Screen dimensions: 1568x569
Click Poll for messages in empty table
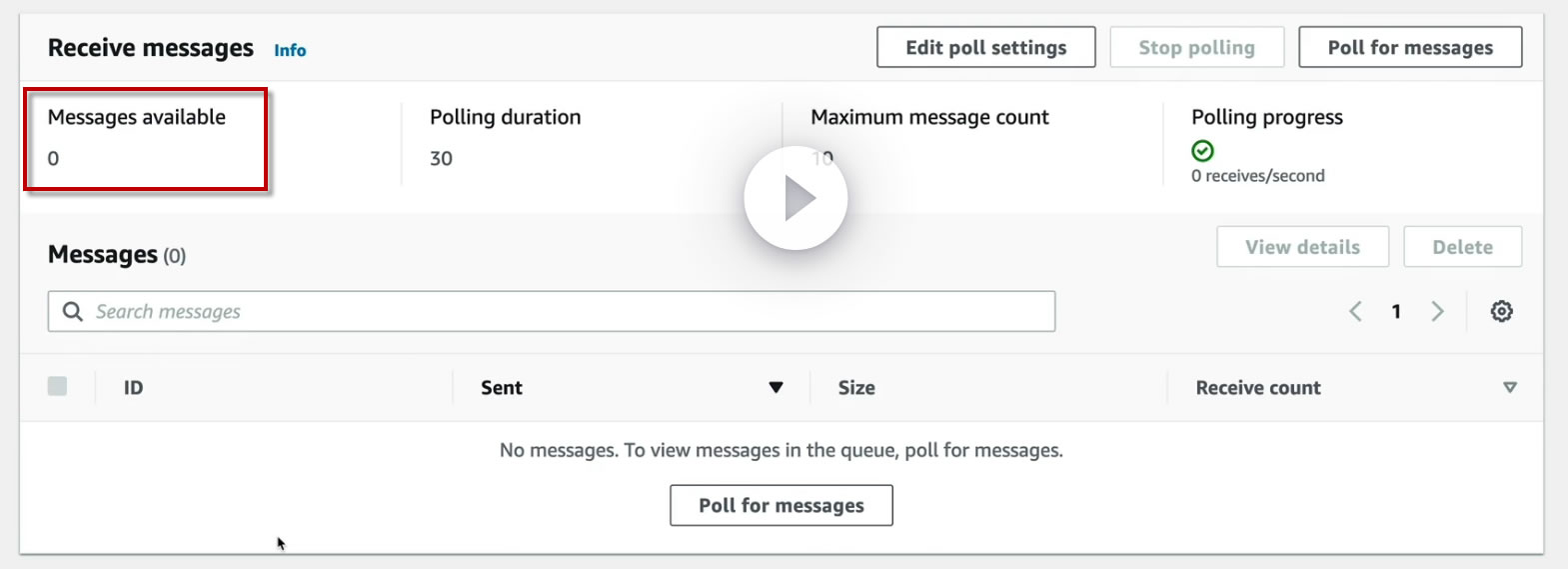[x=781, y=505]
